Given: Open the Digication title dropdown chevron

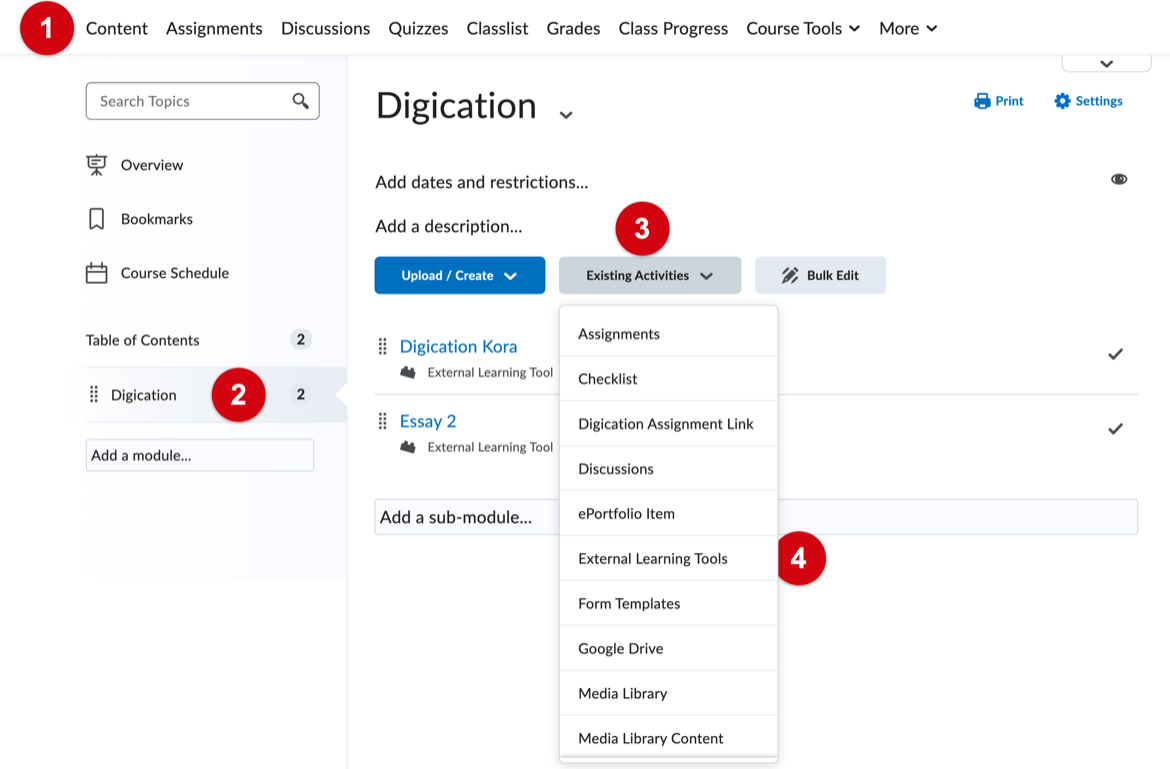Looking at the screenshot, I should [566, 114].
